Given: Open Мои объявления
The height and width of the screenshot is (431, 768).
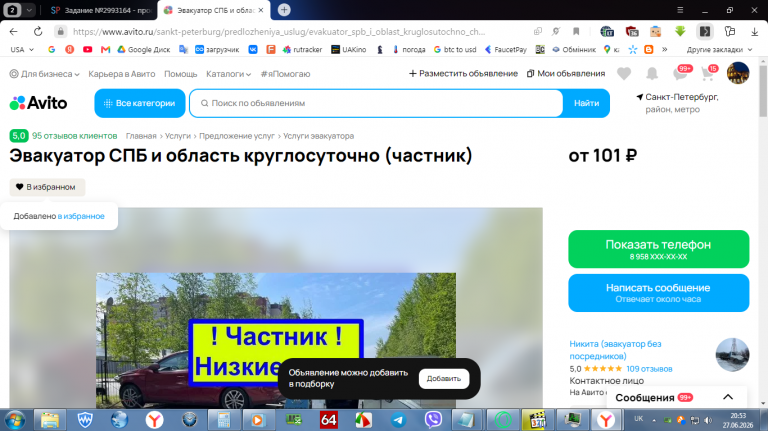Looking at the screenshot, I should [566, 73].
